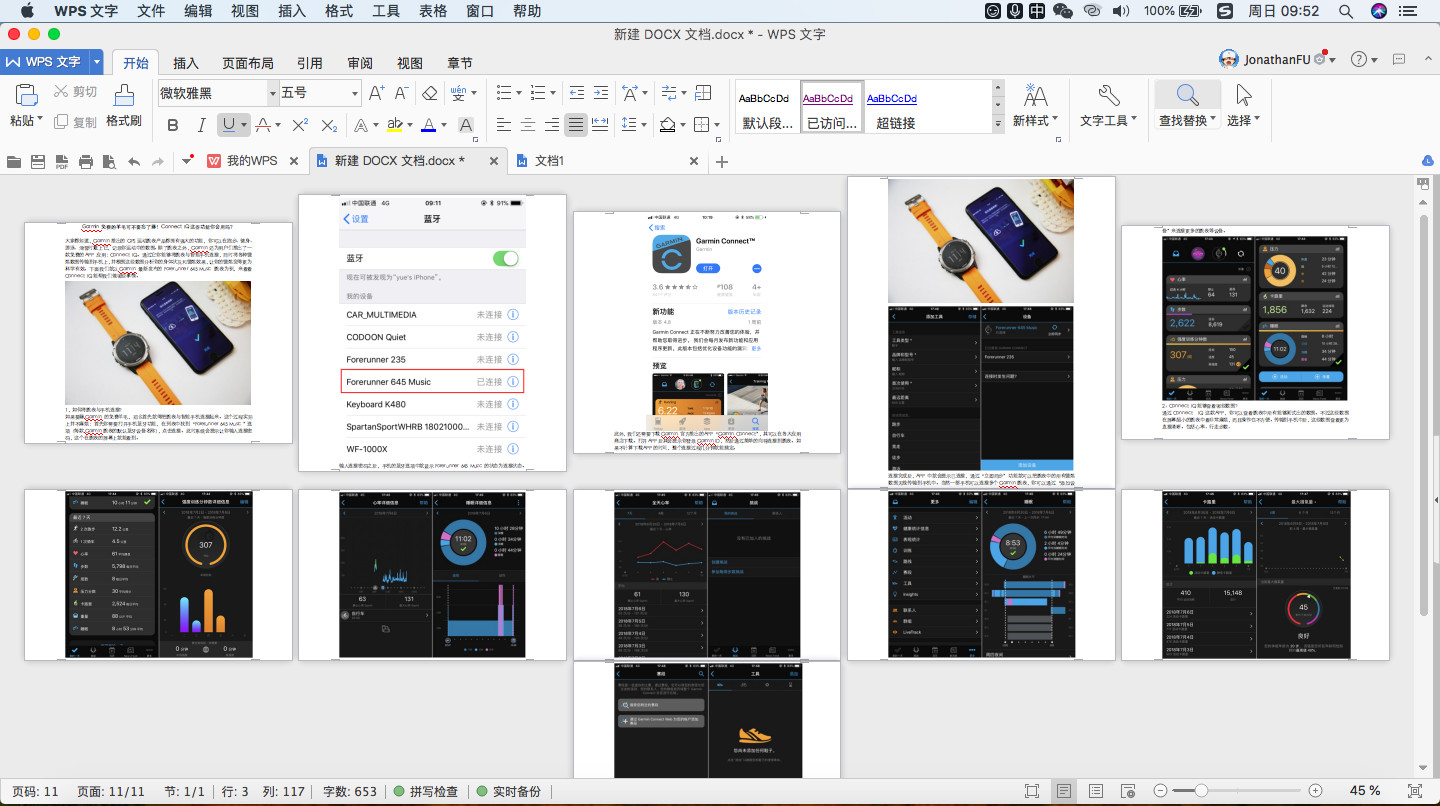Expand font color dropdown arrow
1440x806 pixels.
443,125
